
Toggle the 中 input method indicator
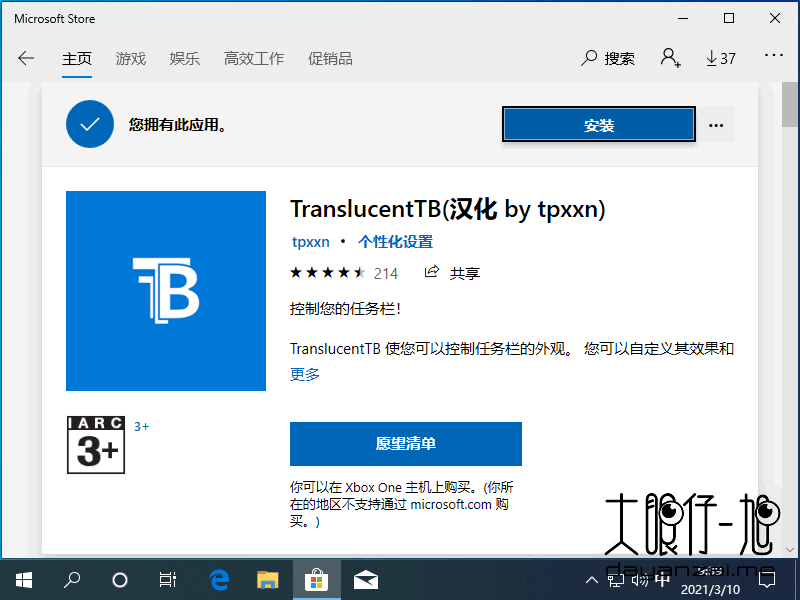pyautogui.click(x=662, y=580)
